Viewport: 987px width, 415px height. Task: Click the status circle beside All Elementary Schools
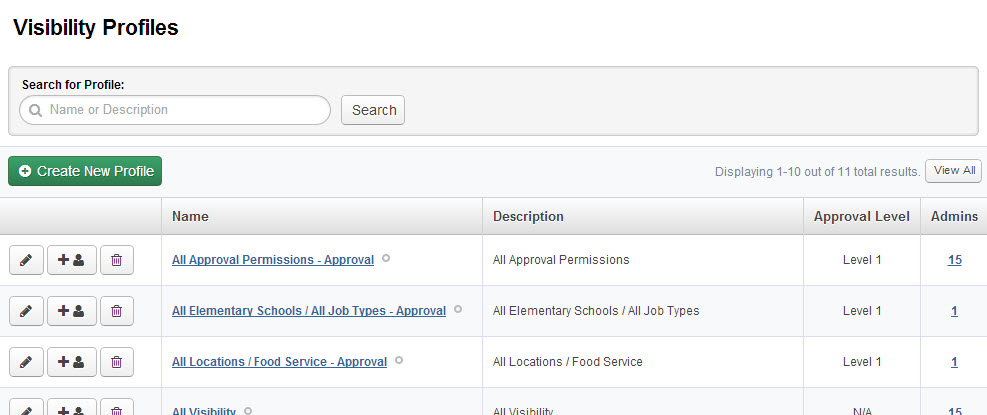tap(458, 309)
